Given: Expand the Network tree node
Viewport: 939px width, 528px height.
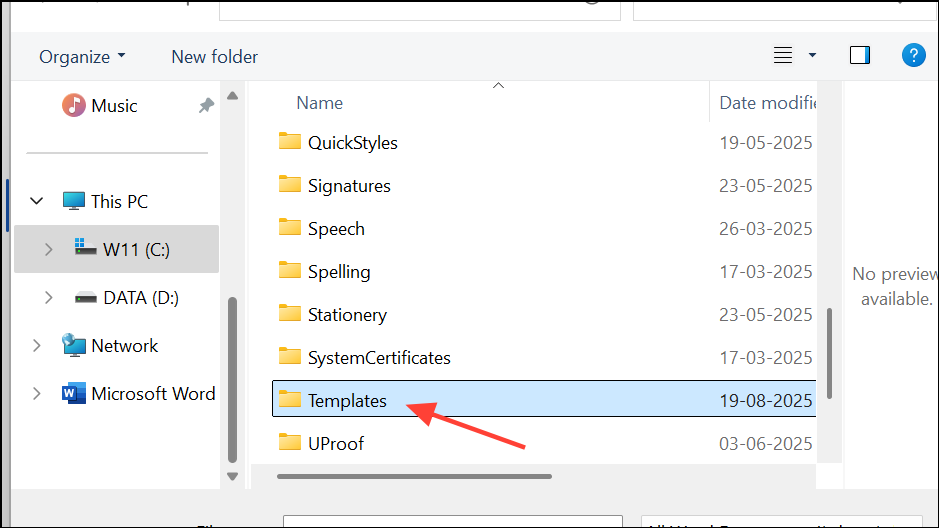Looking at the screenshot, I should [37, 345].
